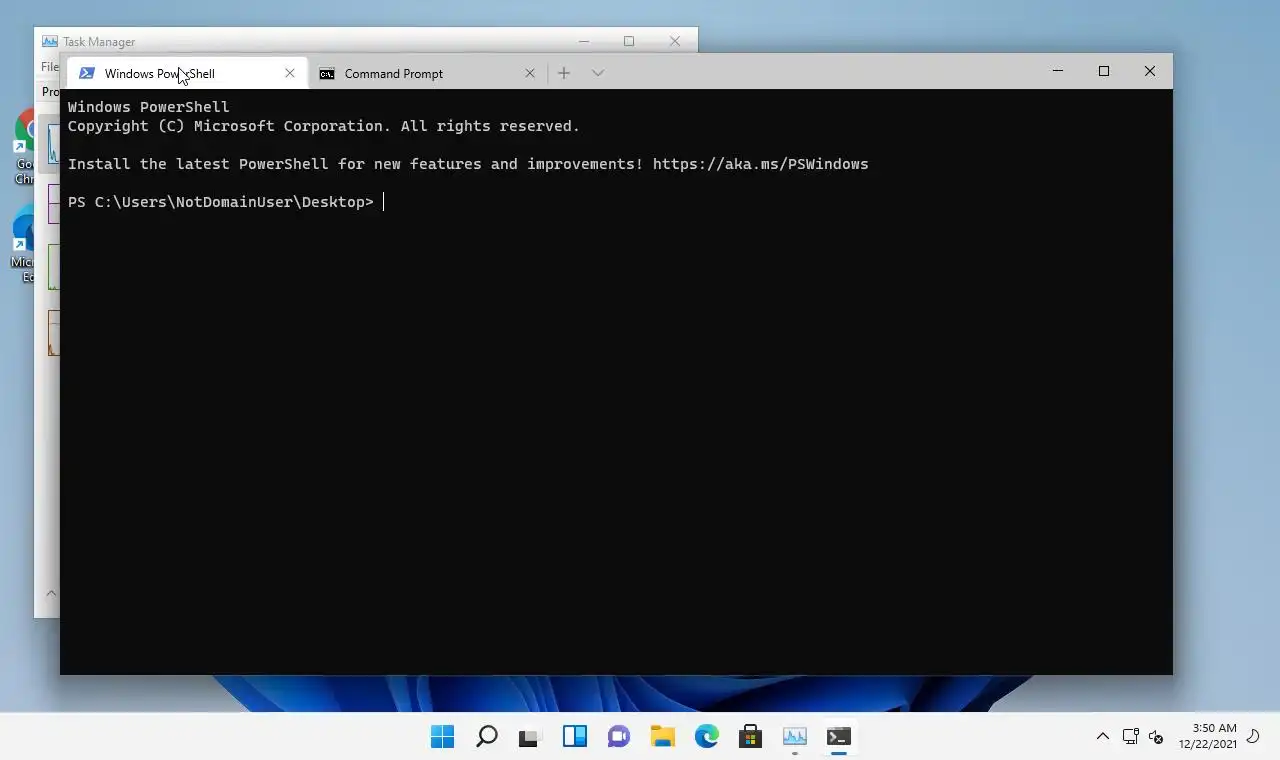The width and height of the screenshot is (1280, 760).
Task: Close the Windows PowerShell tab
Action: [290, 73]
